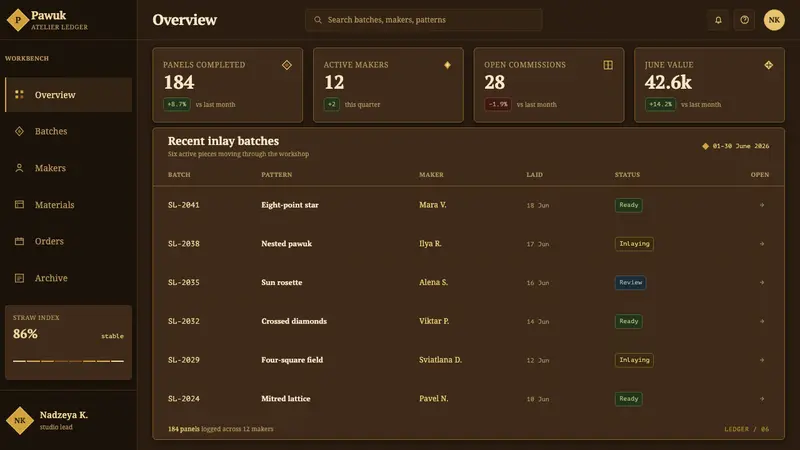800x450 pixels.
Task: Click the +2 this quarter badge
Action: click(332, 104)
